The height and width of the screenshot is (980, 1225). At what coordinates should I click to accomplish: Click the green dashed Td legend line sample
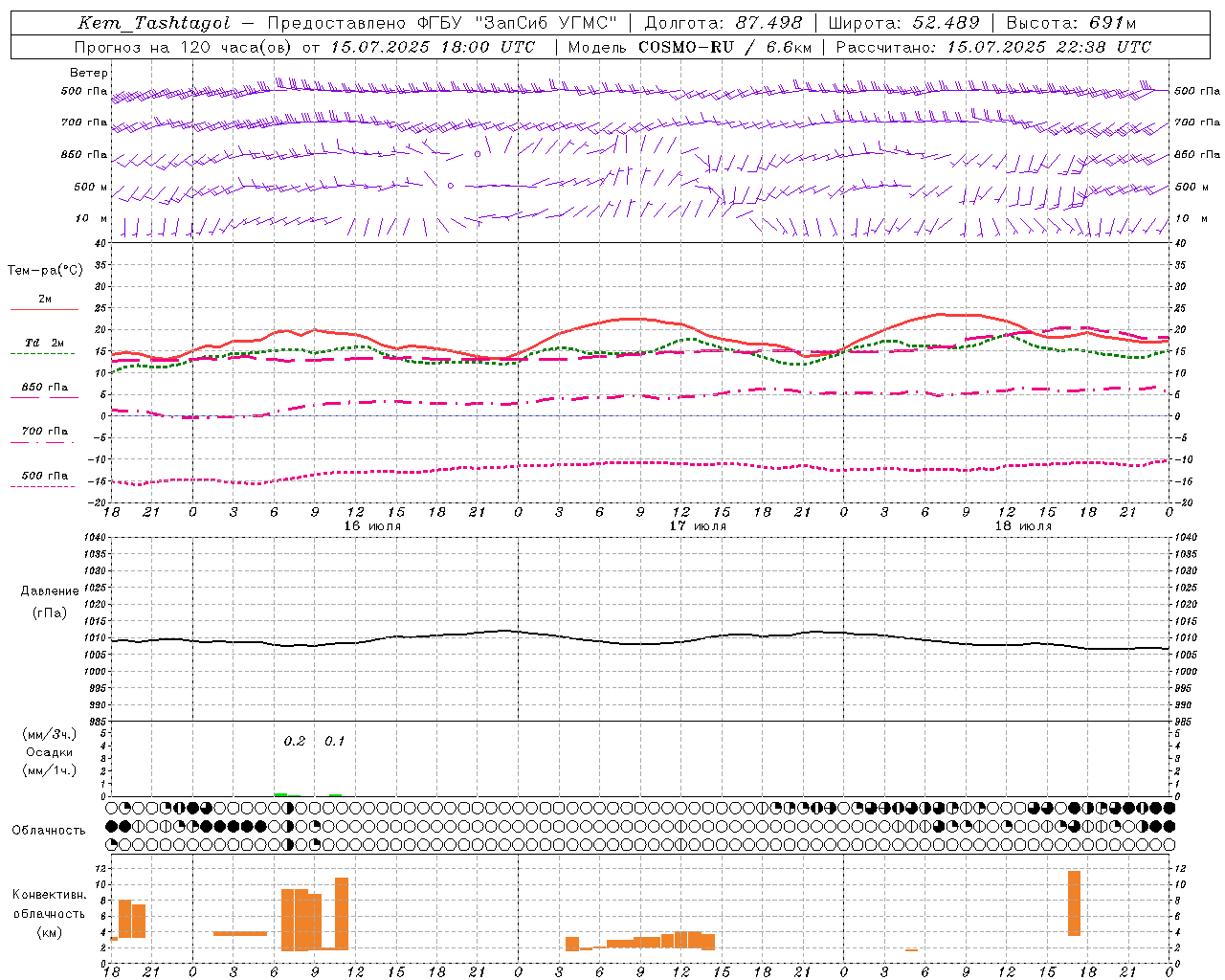click(x=42, y=354)
